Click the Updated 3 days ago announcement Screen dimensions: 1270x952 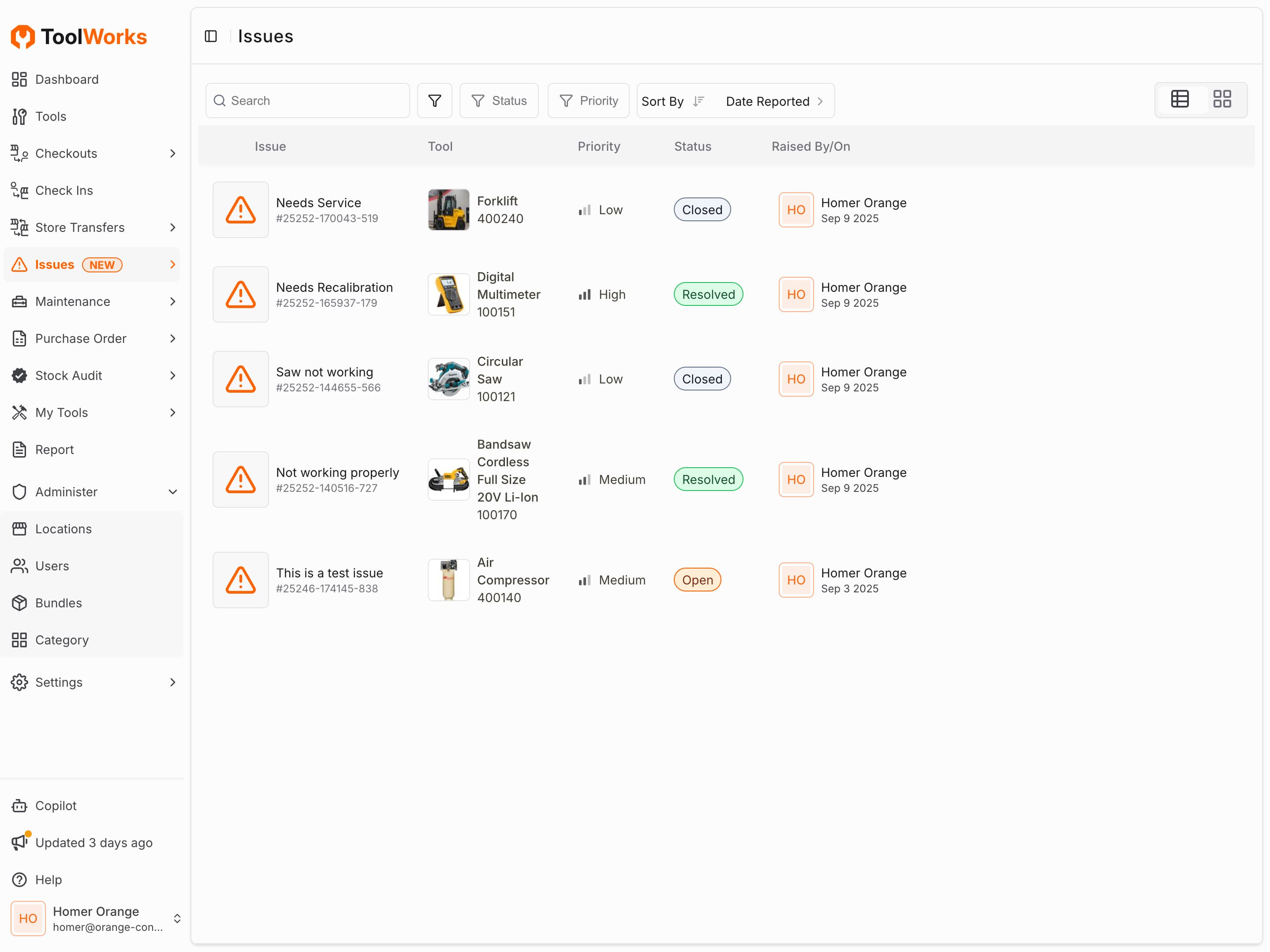(x=93, y=842)
